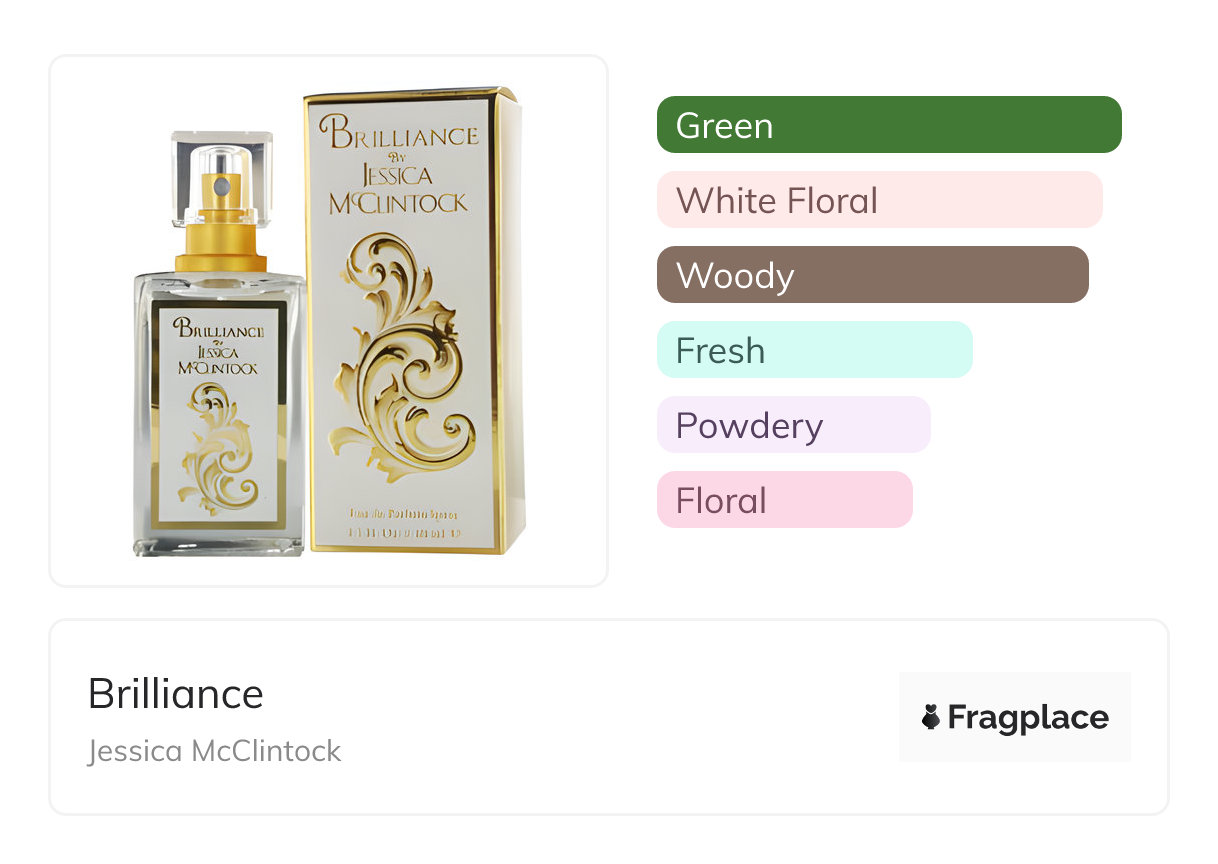This screenshot has width=1218, height=864.
Task: Open the Brilliance perfume title
Action: coord(176,694)
